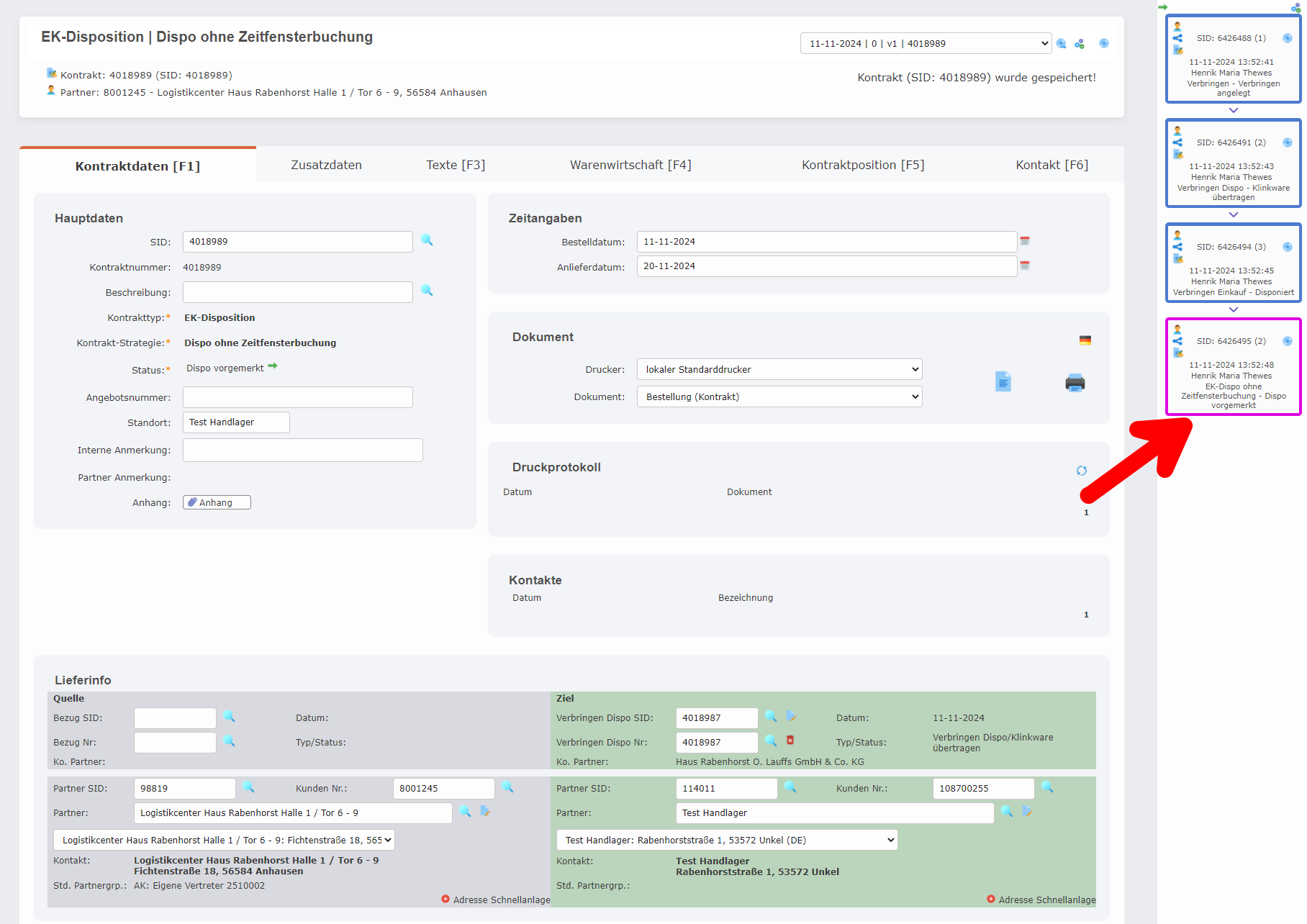Open the Dokument dropdown showing Bestellung (Kontrakt)
The image size is (1307, 924).
(x=779, y=397)
